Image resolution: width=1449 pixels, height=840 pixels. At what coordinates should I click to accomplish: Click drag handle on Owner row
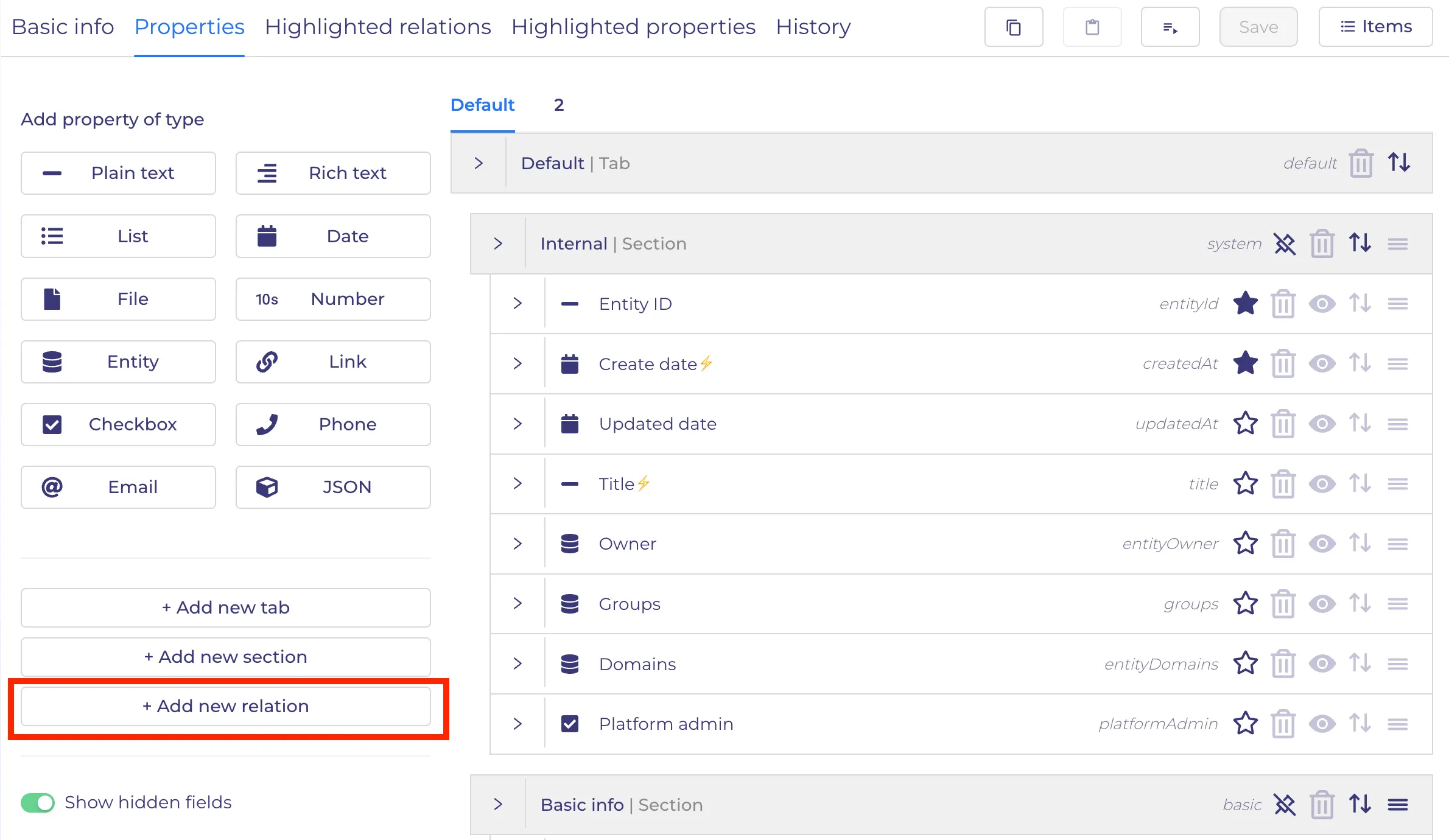pyautogui.click(x=1398, y=544)
